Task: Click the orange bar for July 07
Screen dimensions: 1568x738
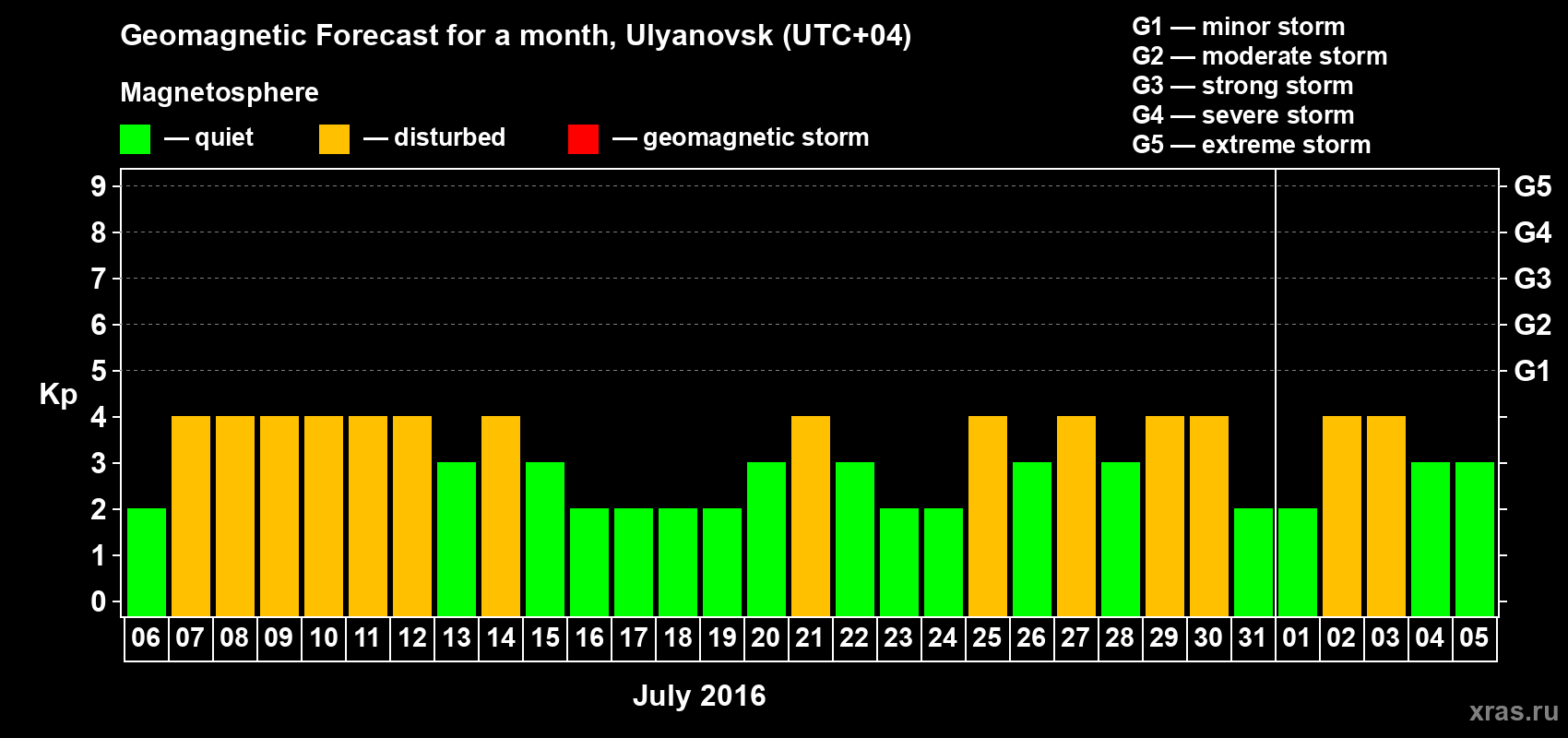Action: 191,516
